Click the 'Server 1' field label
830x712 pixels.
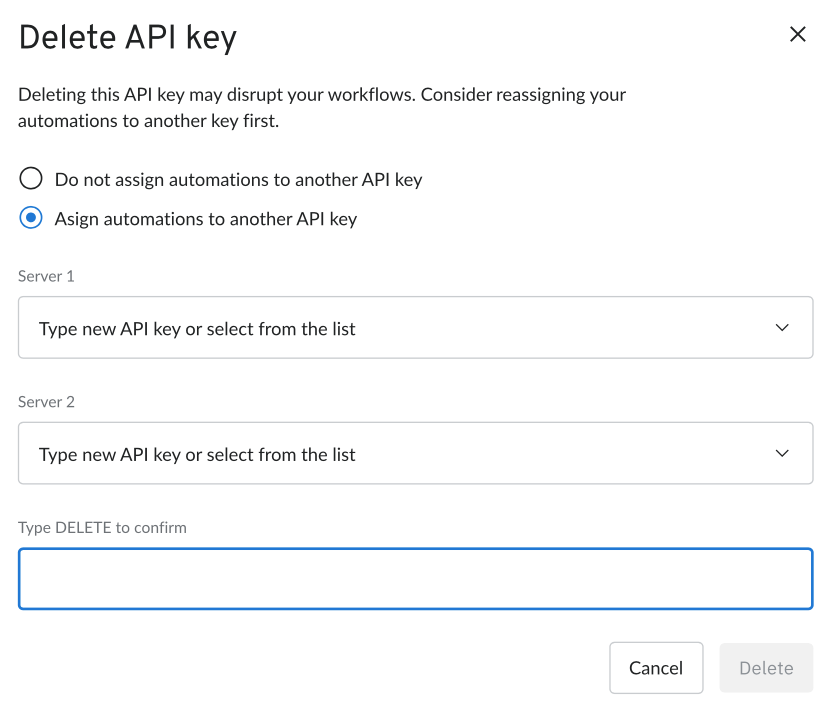46,276
